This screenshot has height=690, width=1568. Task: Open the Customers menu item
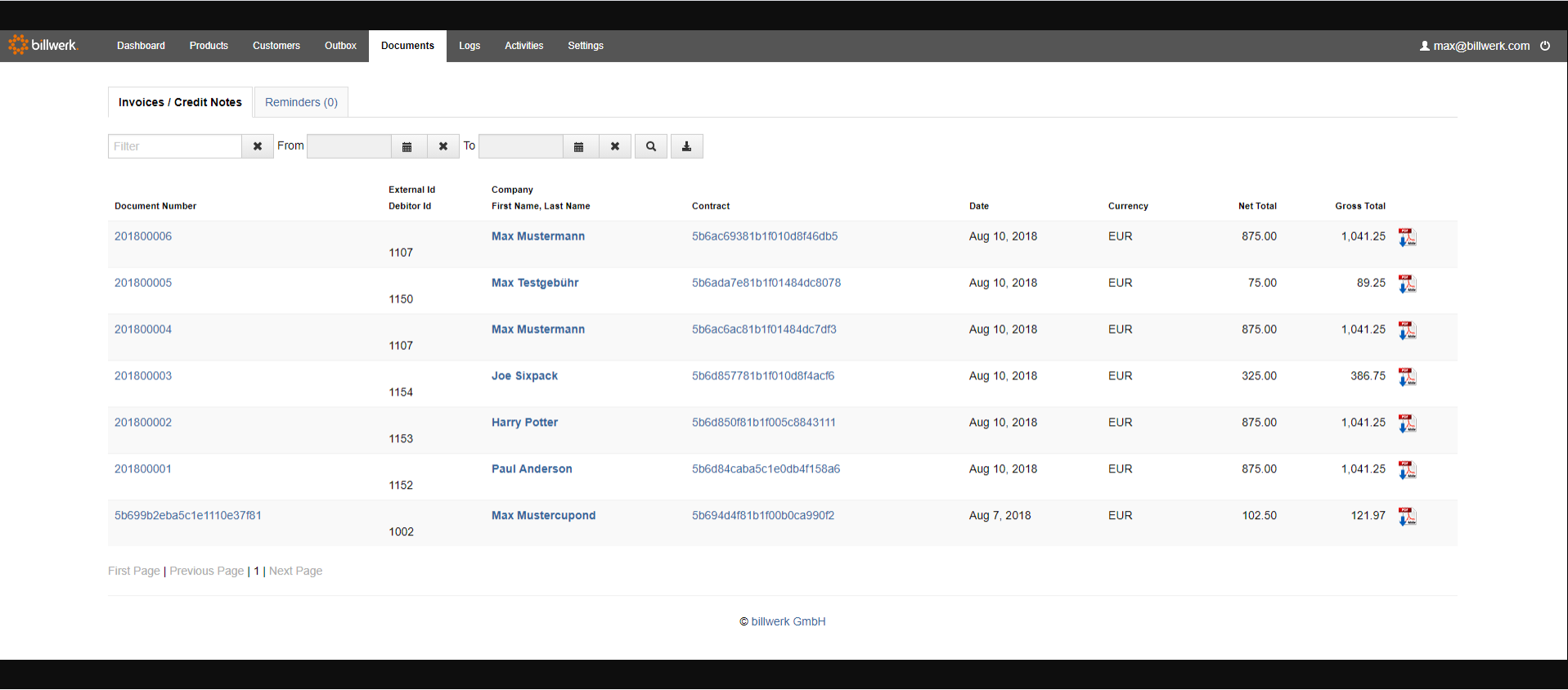pyautogui.click(x=276, y=46)
